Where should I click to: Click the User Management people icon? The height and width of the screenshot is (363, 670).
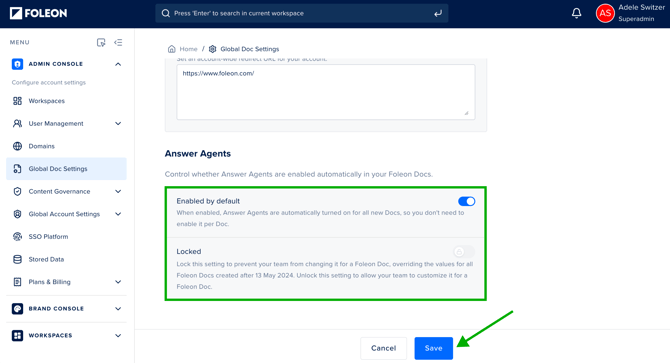click(x=17, y=123)
